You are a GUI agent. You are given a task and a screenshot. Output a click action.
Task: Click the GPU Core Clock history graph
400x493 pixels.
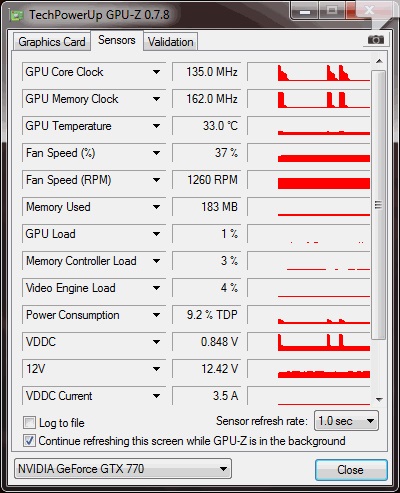(x=309, y=72)
